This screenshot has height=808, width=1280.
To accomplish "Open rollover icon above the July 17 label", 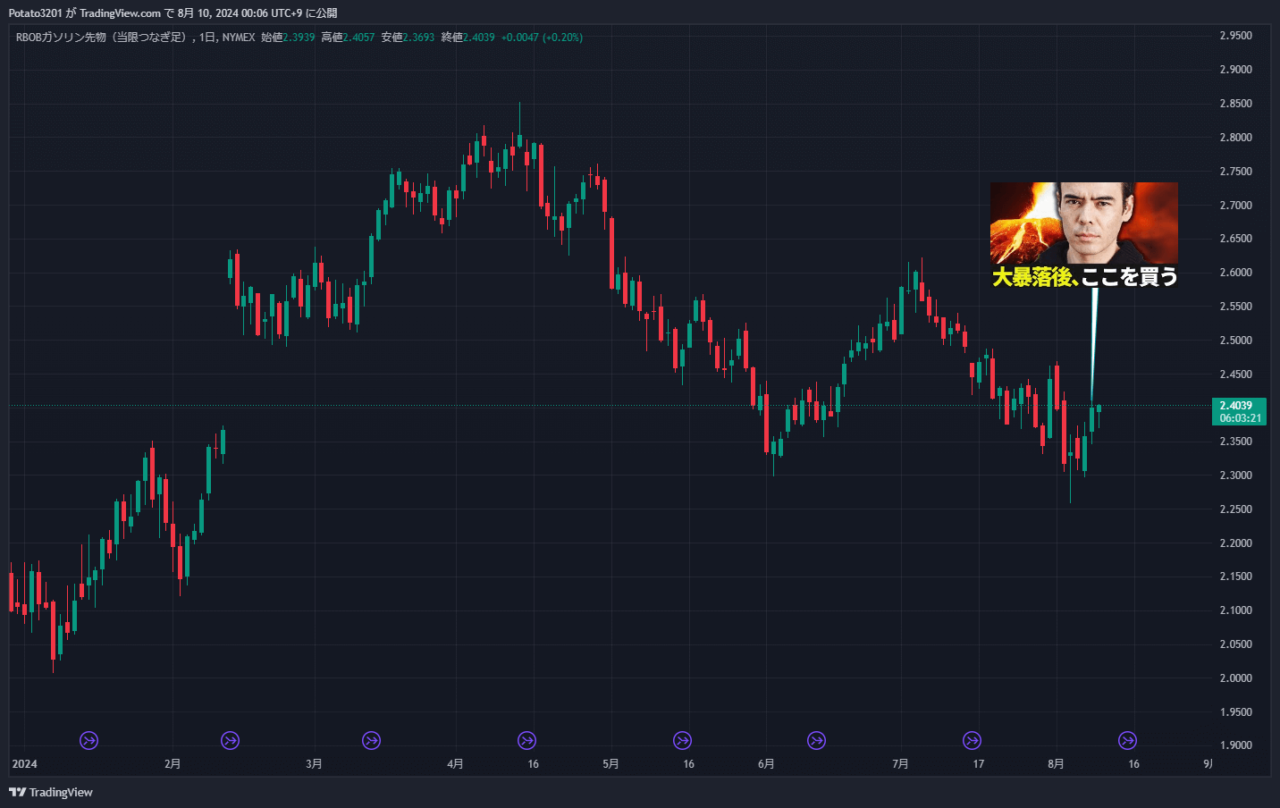I will click(971, 740).
